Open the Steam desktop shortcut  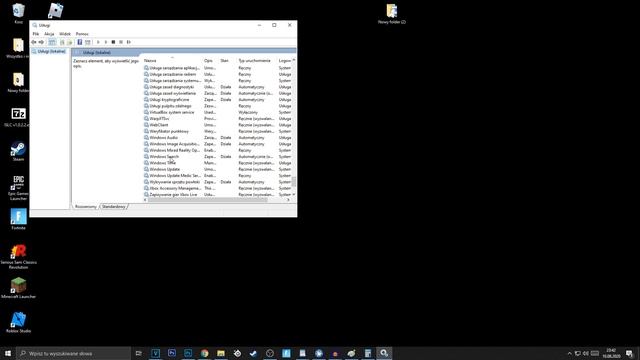tap(18, 151)
